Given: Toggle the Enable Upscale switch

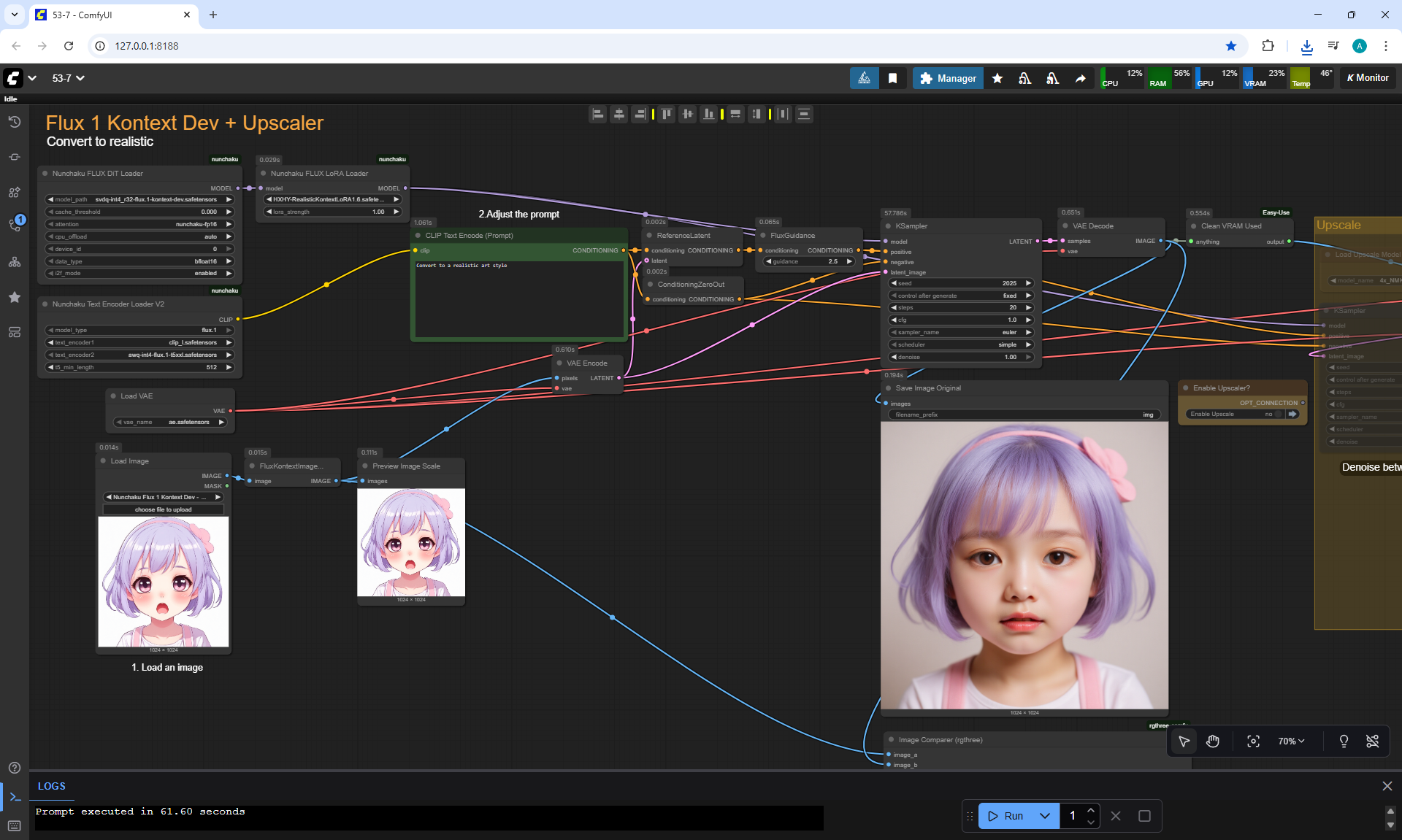Looking at the screenshot, I should [1276, 415].
